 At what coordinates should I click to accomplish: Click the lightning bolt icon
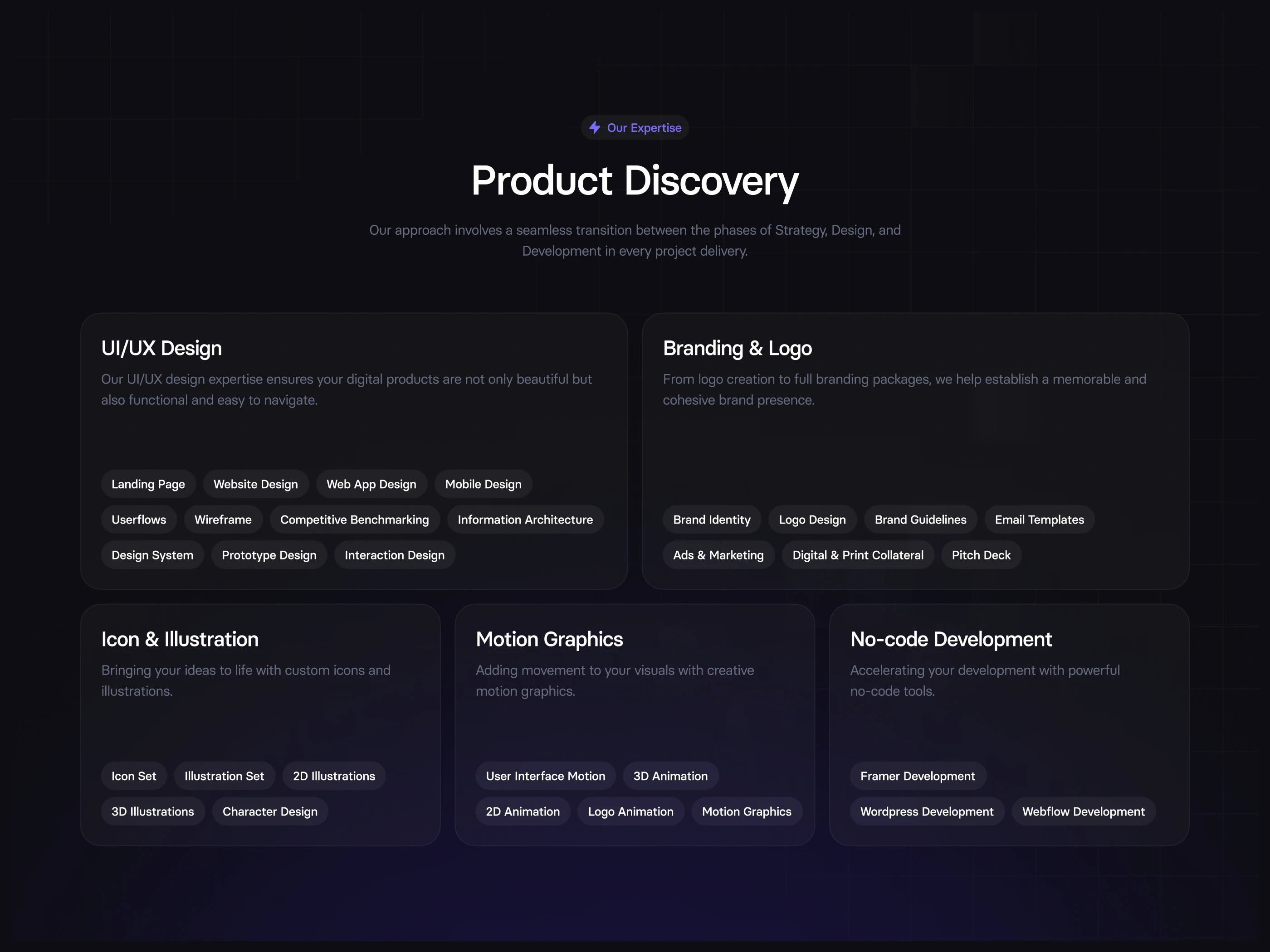(595, 127)
